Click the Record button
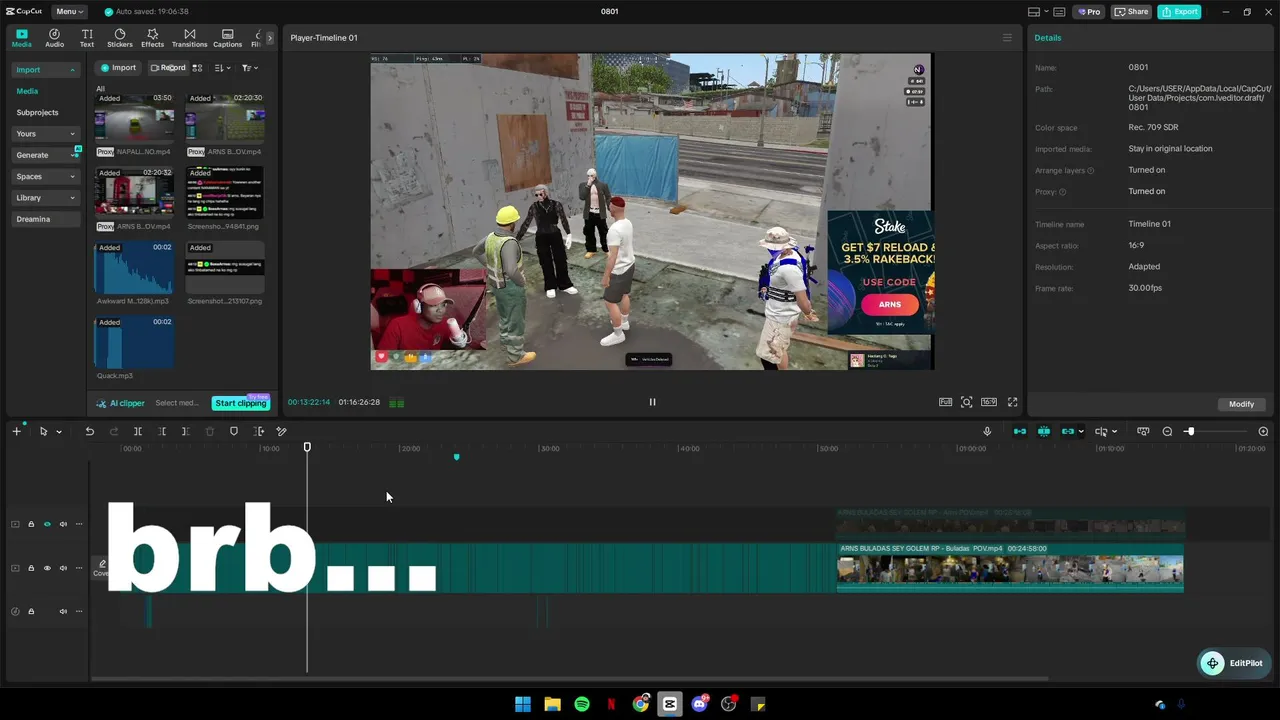This screenshot has width=1280, height=720. pyautogui.click(x=168, y=68)
